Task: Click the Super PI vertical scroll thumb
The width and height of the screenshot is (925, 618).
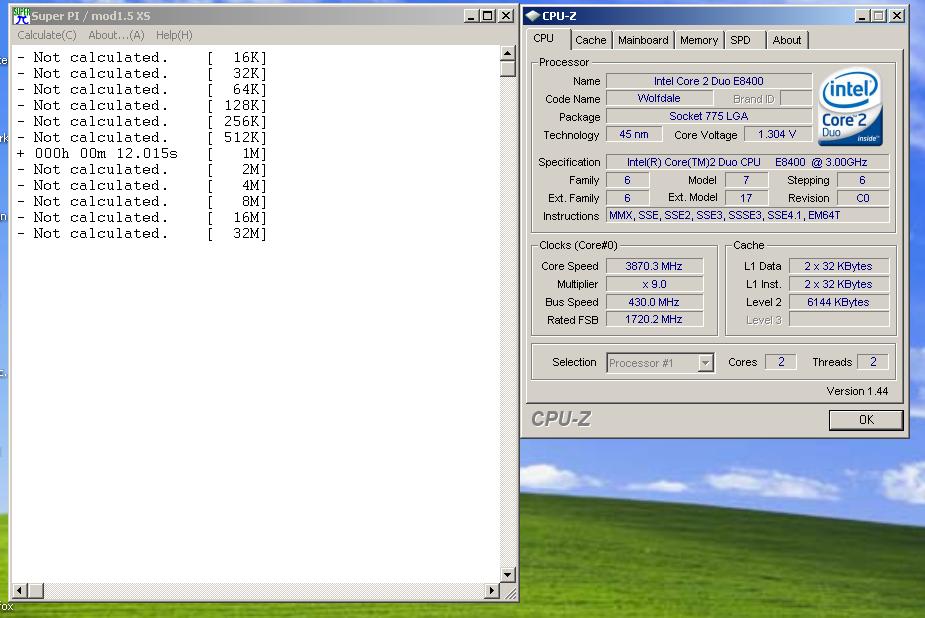Action: pyautogui.click(x=507, y=69)
